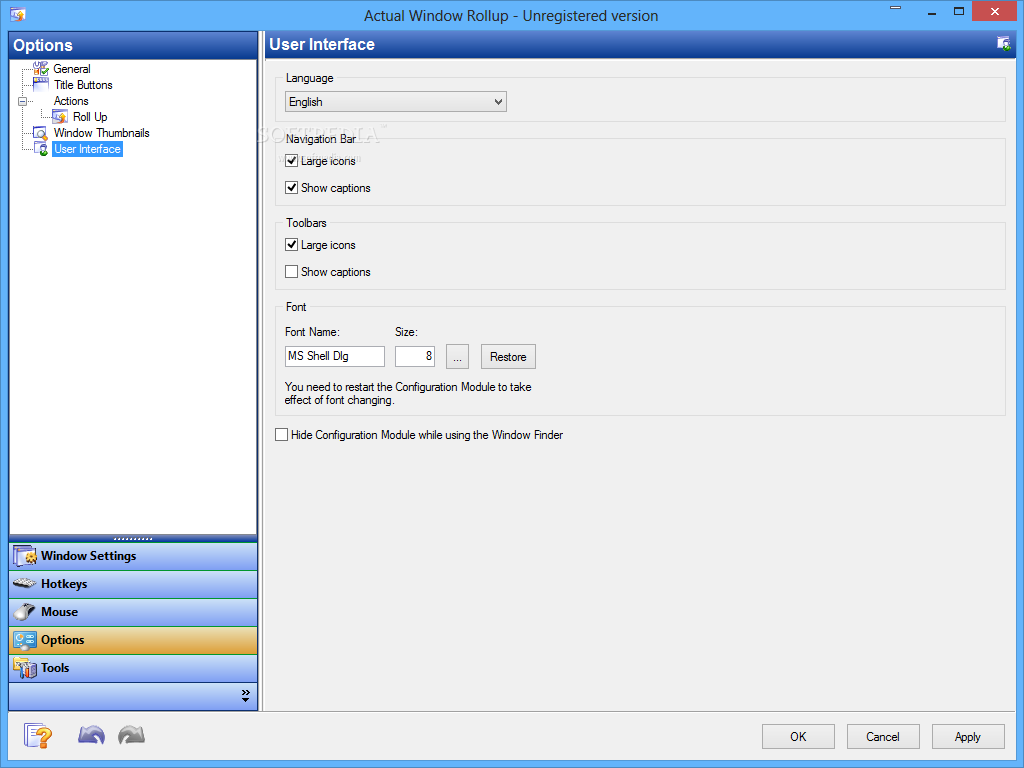This screenshot has width=1024, height=768.
Task: Click the Title Buttons tree icon
Action: coord(41,84)
